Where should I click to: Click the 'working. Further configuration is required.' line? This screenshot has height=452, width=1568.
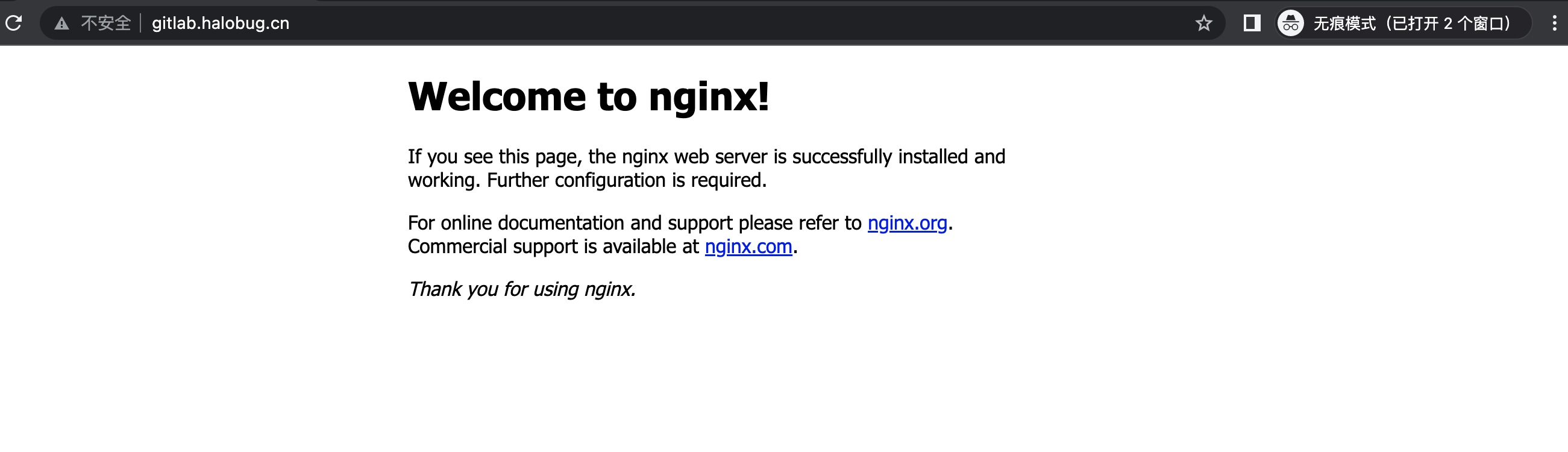click(x=587, y=181)
